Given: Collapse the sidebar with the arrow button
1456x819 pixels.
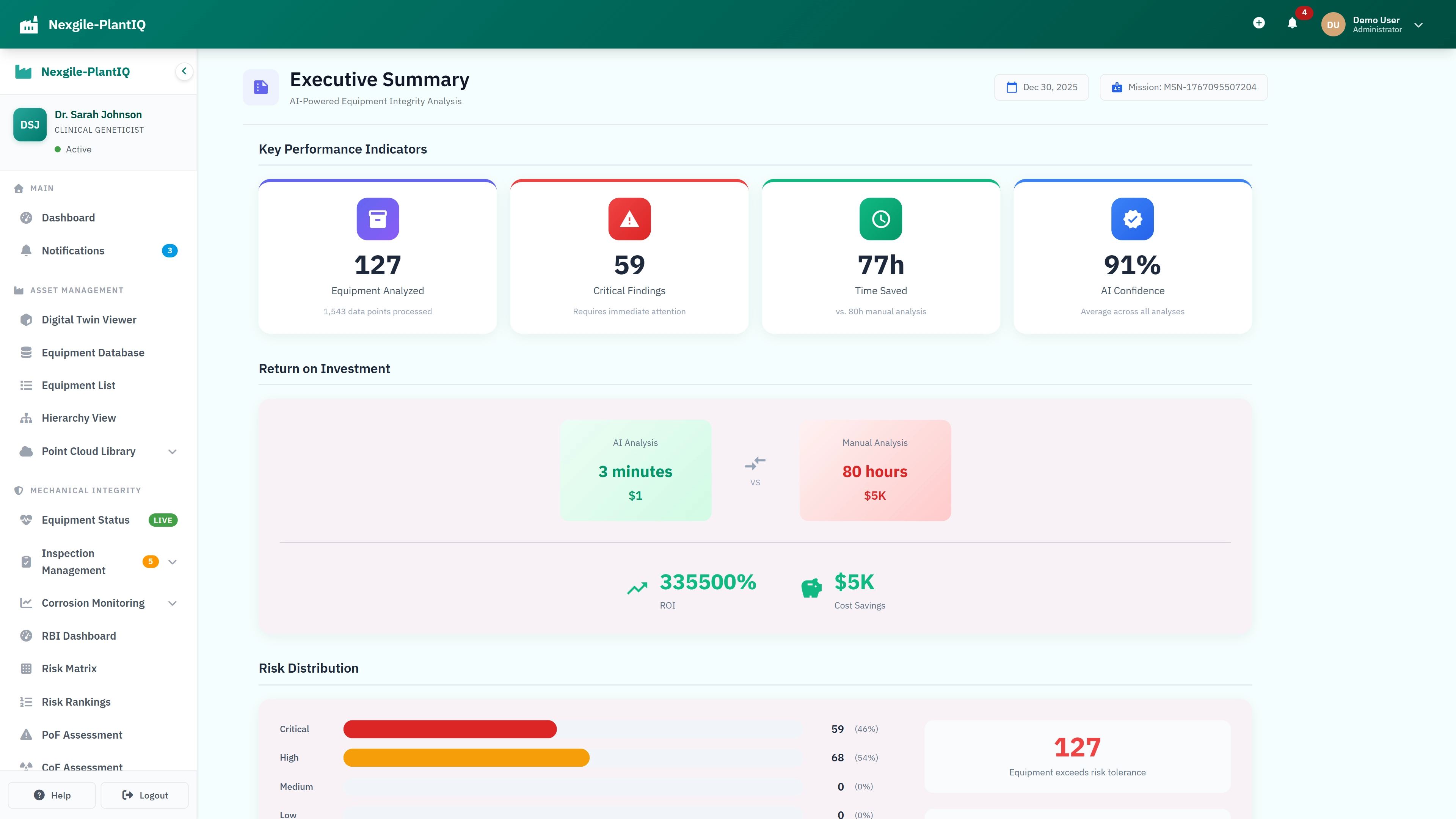Looking at the screenshot, I should (x=184, y=71).
